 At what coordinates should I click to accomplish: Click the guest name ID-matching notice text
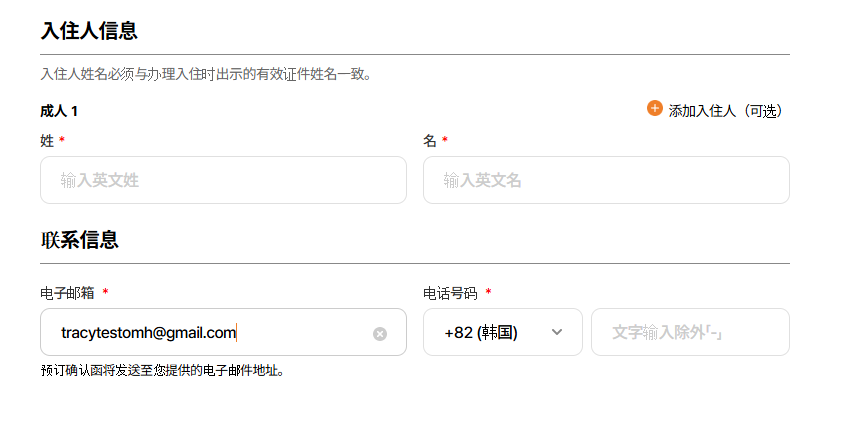pos(206,74)
